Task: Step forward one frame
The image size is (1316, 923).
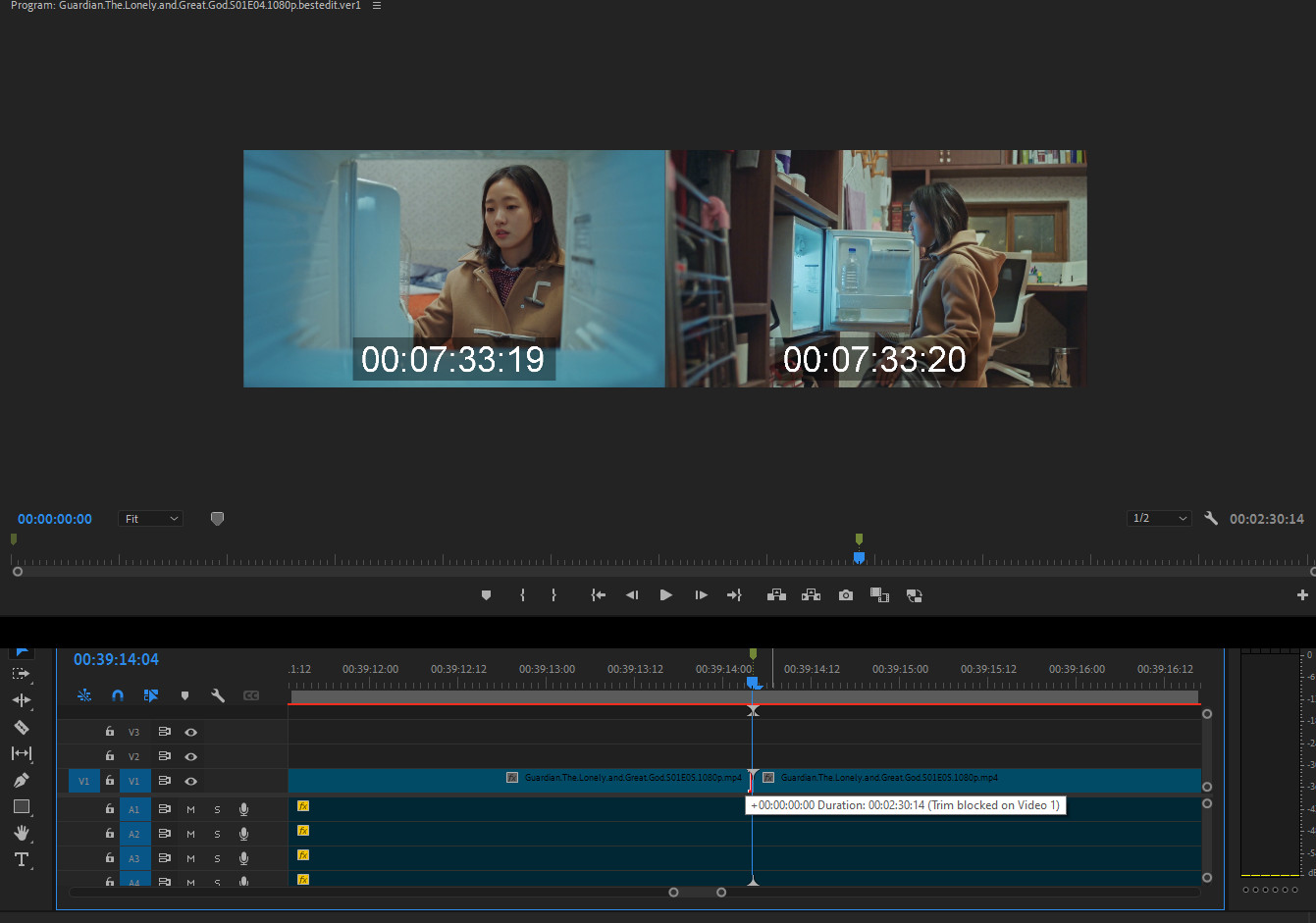Action: (701, 595)
